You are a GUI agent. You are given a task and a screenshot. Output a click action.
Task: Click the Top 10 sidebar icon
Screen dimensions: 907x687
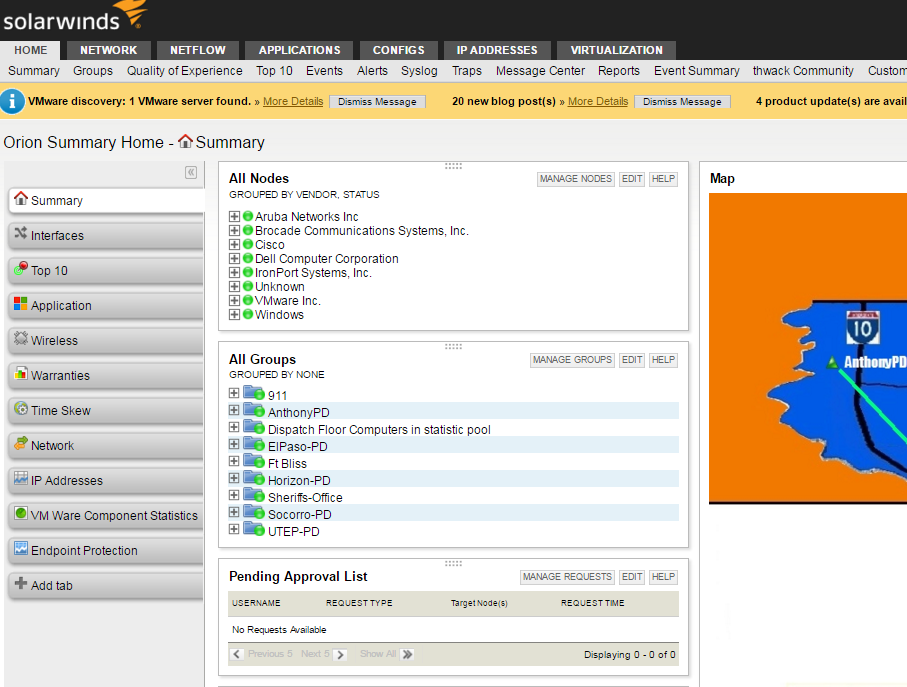(21, 268)
